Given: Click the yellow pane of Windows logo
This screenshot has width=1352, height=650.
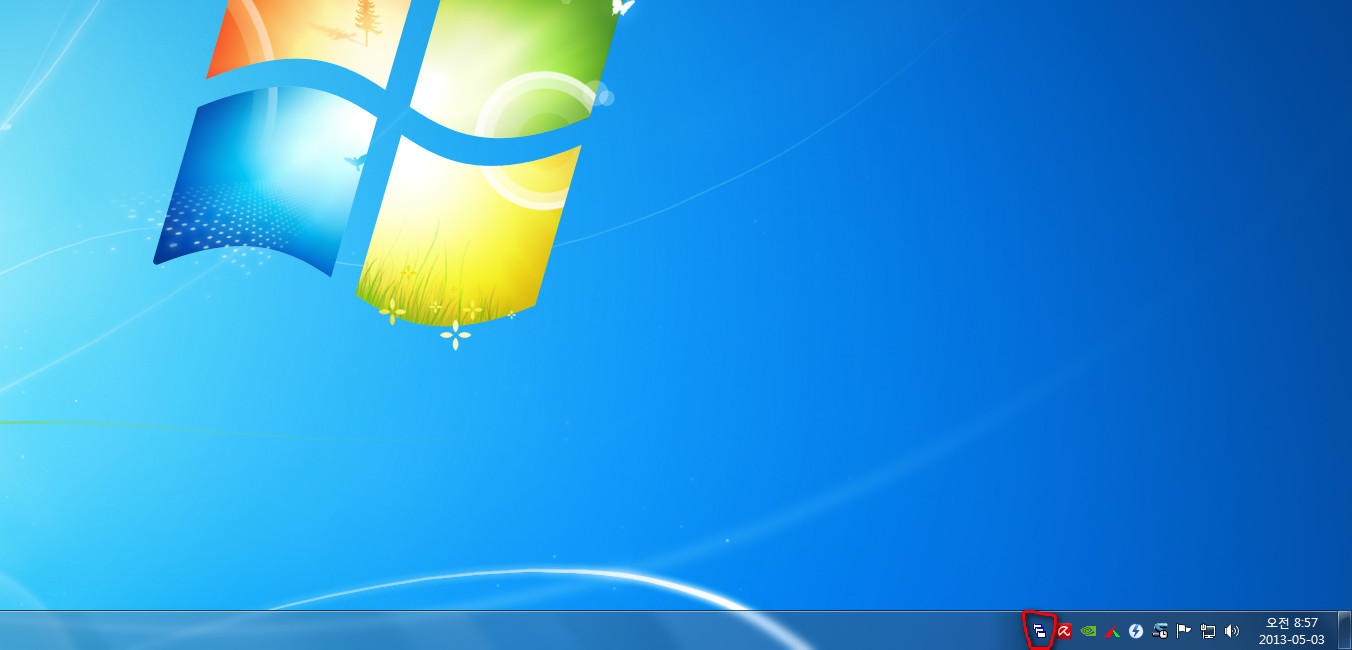Looking at the screenshot, I should coord(460,230).
